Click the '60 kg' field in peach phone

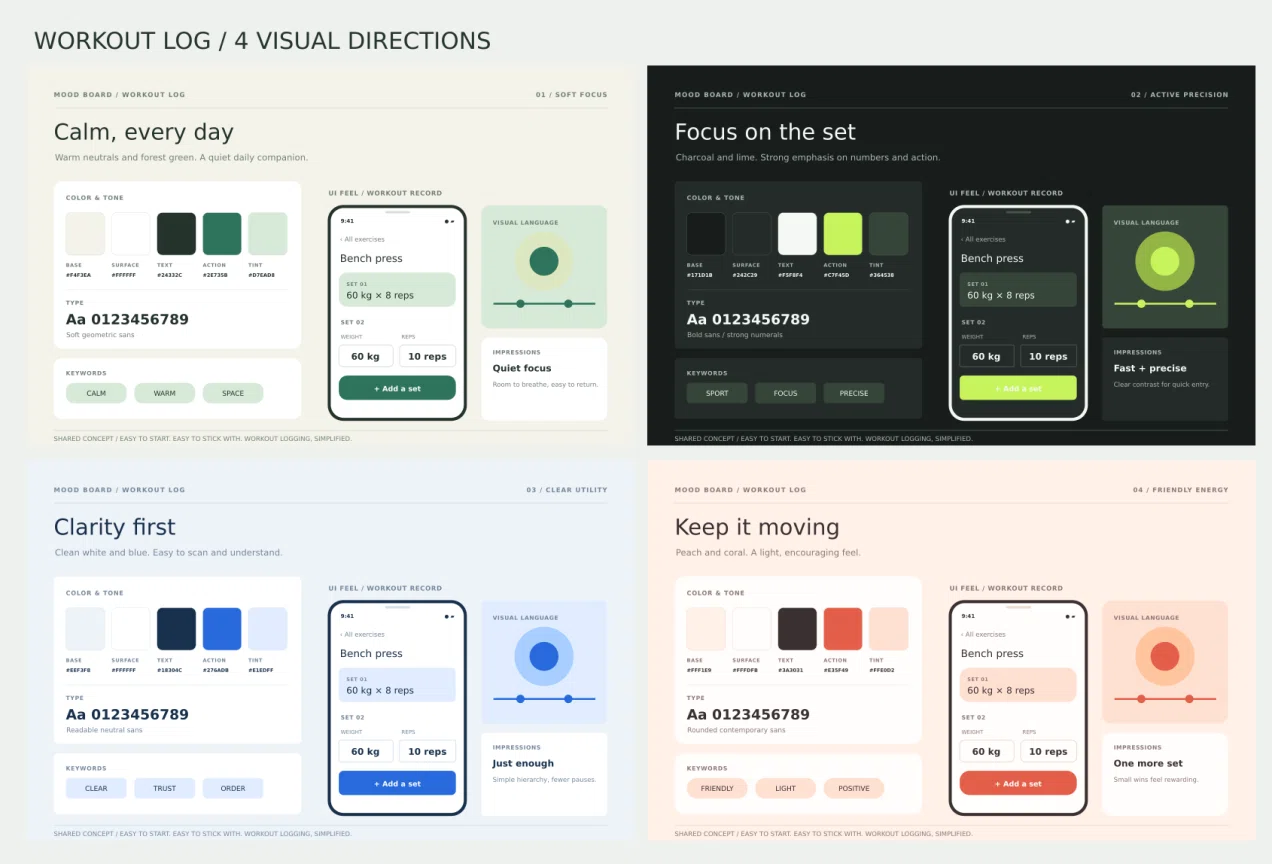coord(987,751)
